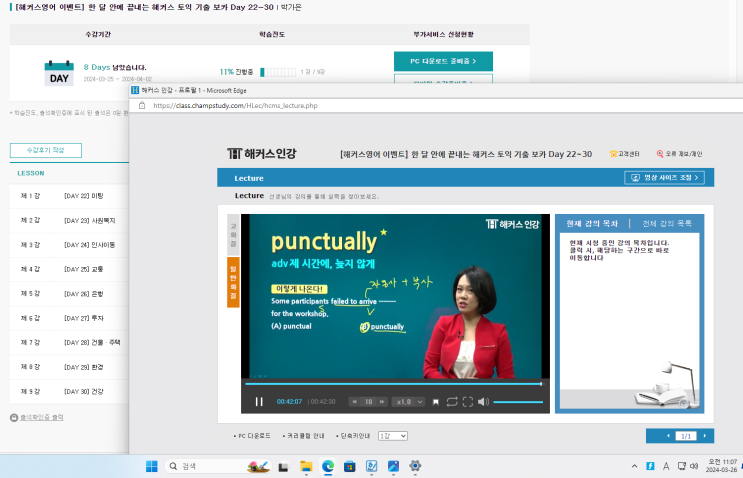
Task: Click the LESSON tab header
Action: (31, 173)
